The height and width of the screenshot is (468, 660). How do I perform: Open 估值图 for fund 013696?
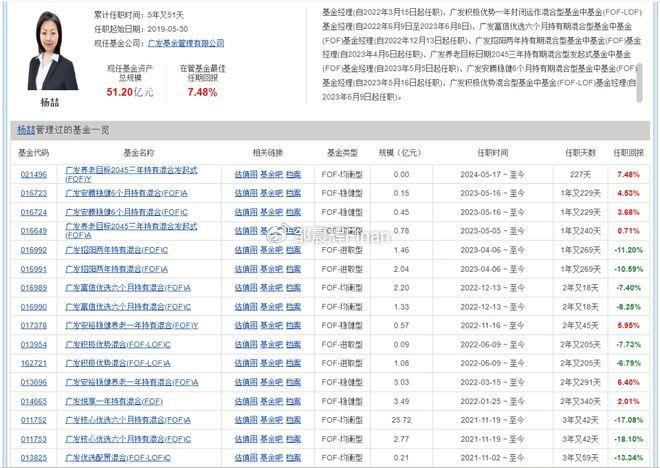[246, 382]
